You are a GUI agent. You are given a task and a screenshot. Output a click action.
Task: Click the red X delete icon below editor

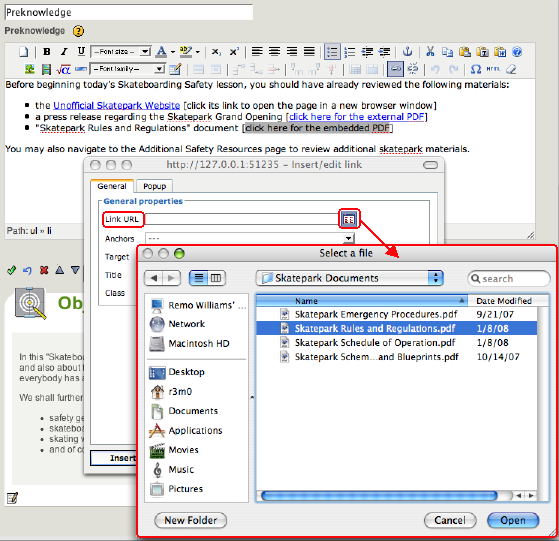[44, 270]
